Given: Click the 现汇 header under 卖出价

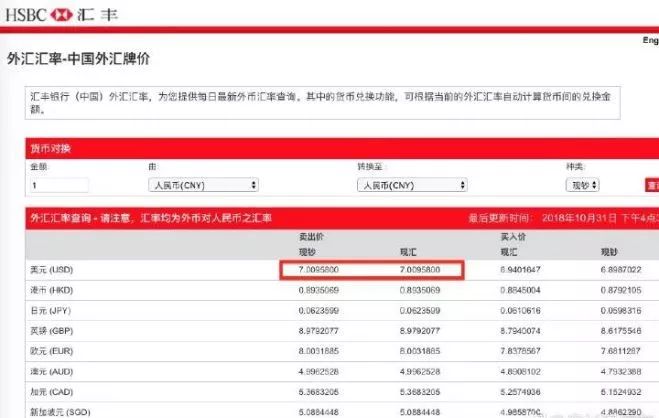Looking at the screenshot, I should click(408, 252).
